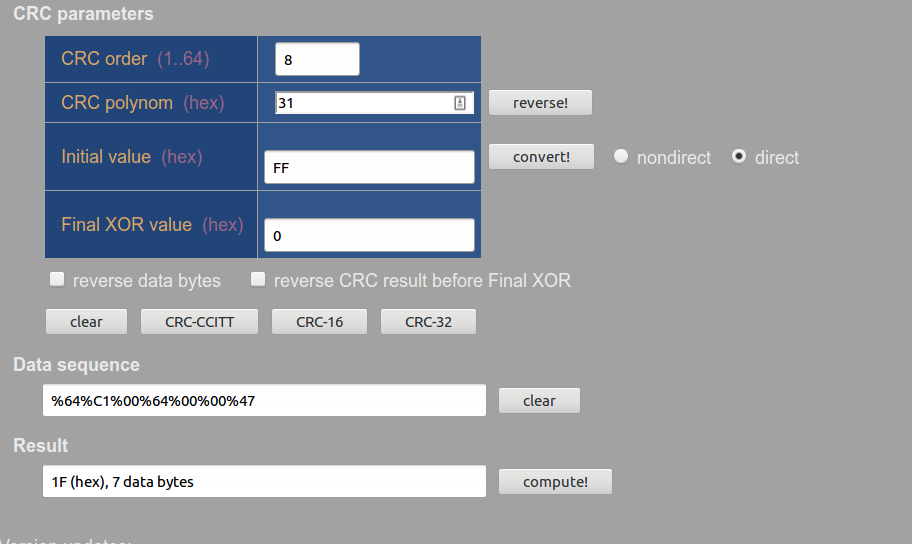Click inside the Data sequence textbox
Image resolution: width=912 pixels, height=544 pixels.
click(x=264, y=400)
